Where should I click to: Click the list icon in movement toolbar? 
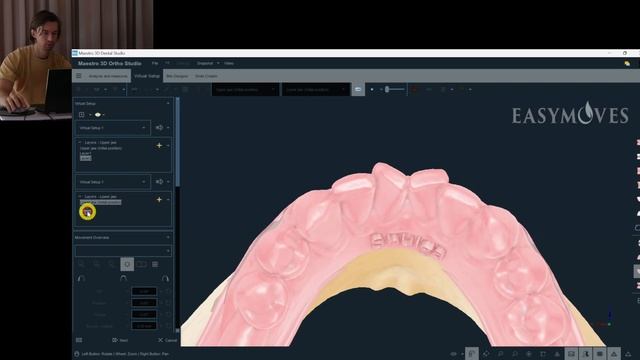pos(155,264)
